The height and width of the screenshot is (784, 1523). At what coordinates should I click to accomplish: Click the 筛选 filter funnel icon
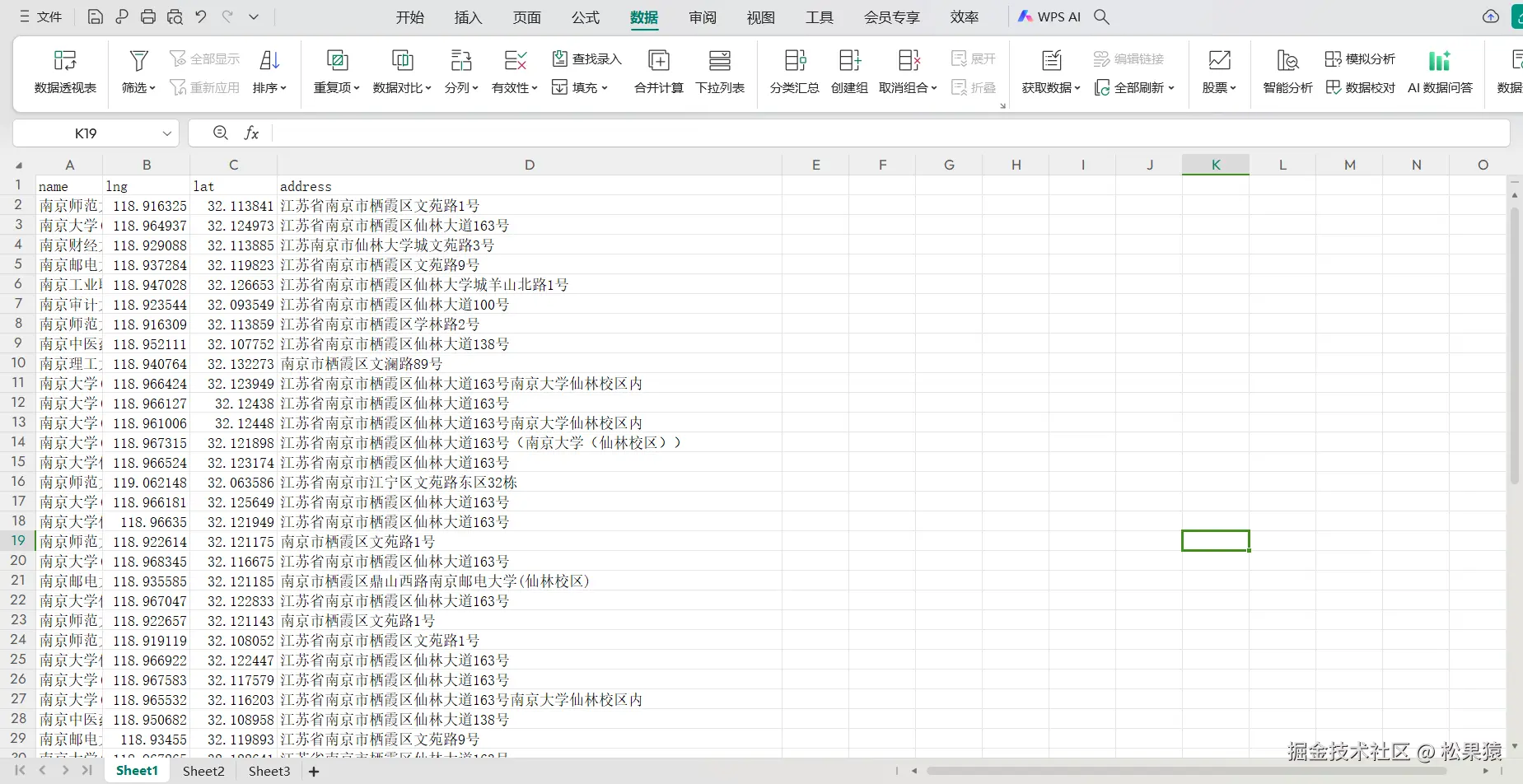[138, 60]
